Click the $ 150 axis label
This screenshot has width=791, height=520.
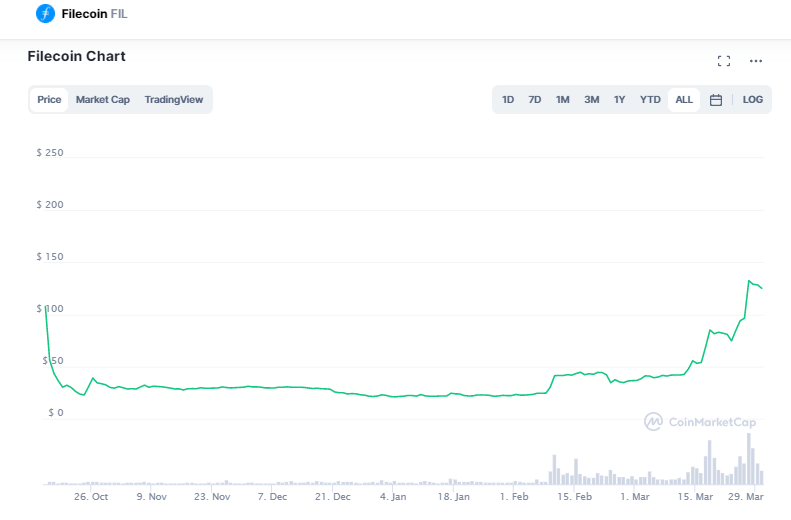click(x=50, y=257)
